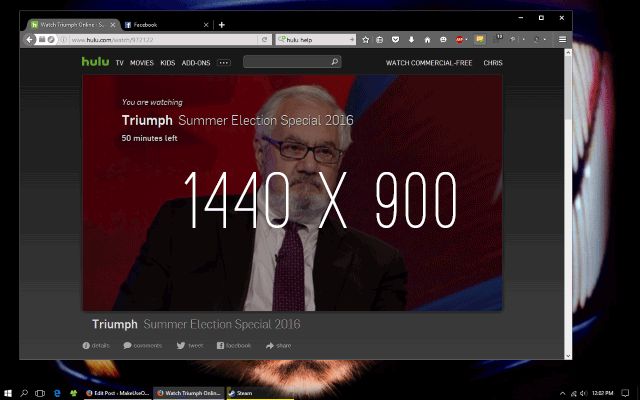Open the volume control in tray
Screen dimensions: 640x400
coord(584,393)
